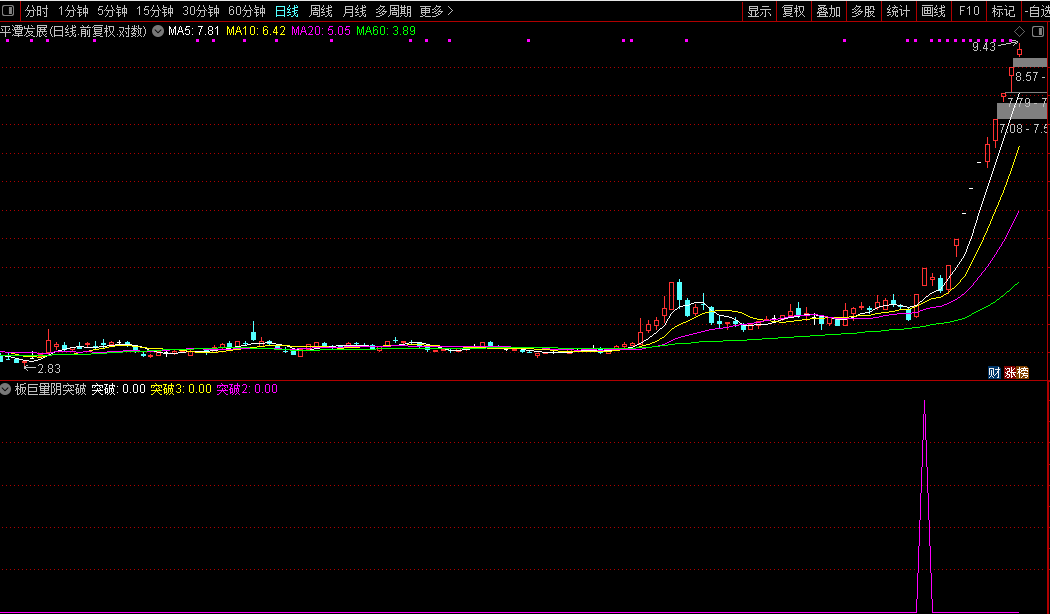Screen dimensions: 1050x614
Task: Select the 日线 daily chart tab
Action: (x=287, y=11)
